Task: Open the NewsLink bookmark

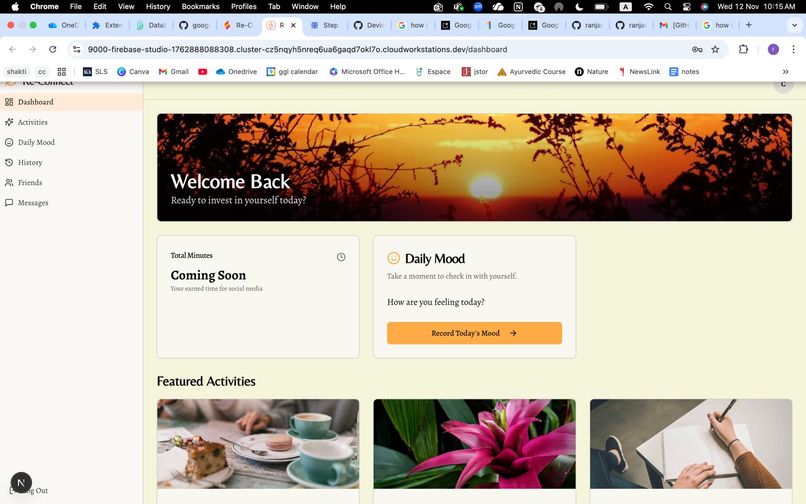Action: (639, 71)
